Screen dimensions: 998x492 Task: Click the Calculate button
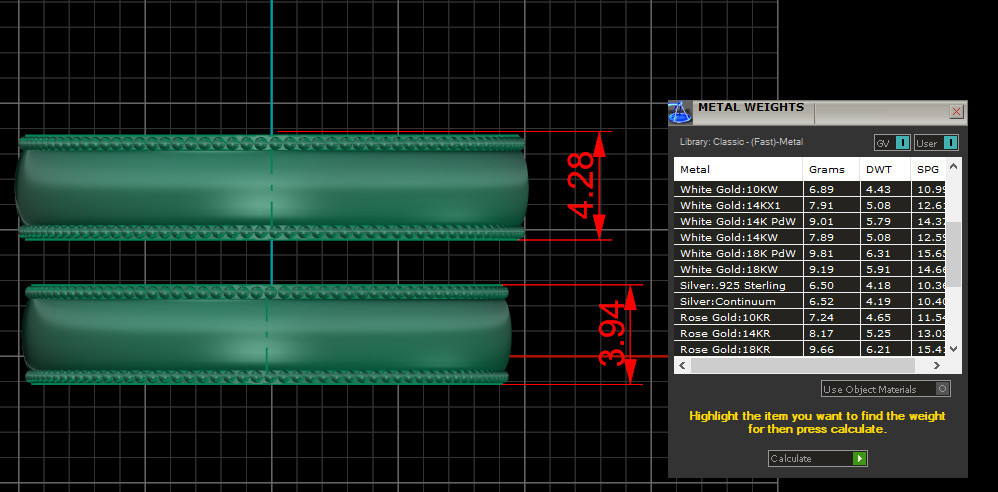[817, 459]
